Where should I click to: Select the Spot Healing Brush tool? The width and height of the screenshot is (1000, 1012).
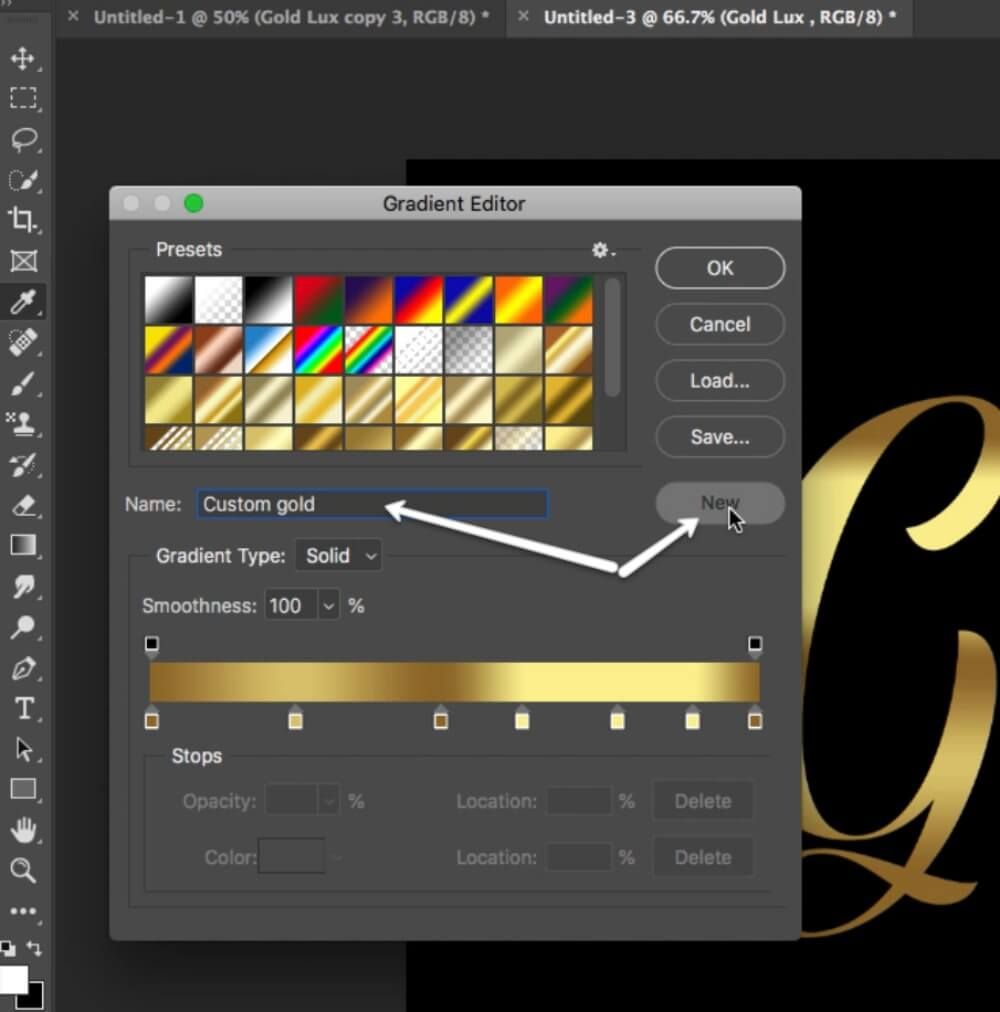click(x=23, y=342)
